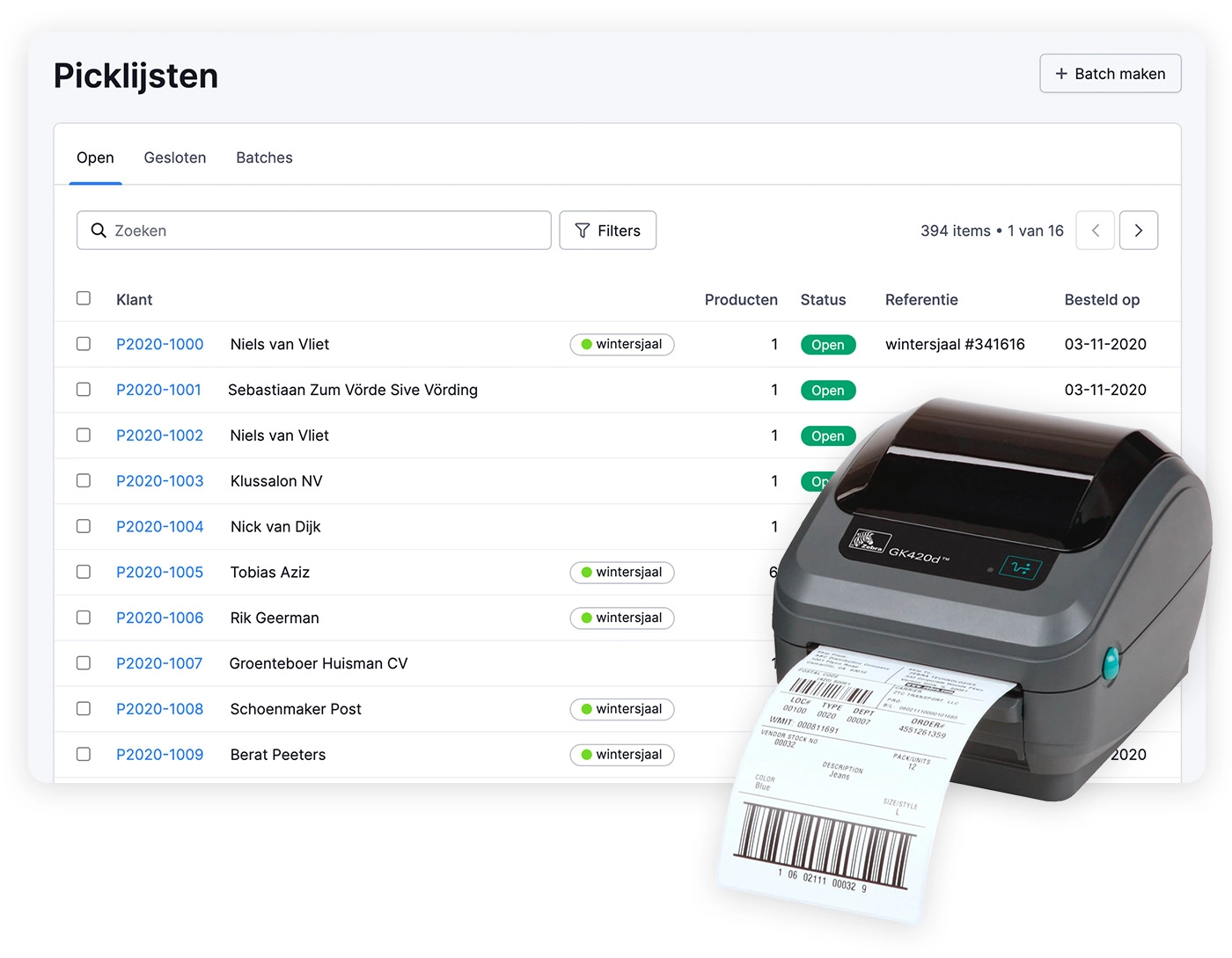This screenshot has width=1232, height=958.
Task: Click the search magnifier icon
Action: (99, 230)
